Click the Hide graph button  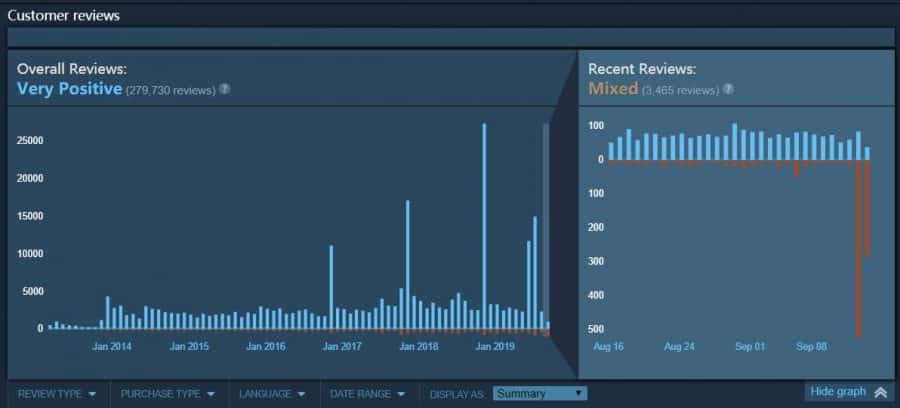[849, 392]
